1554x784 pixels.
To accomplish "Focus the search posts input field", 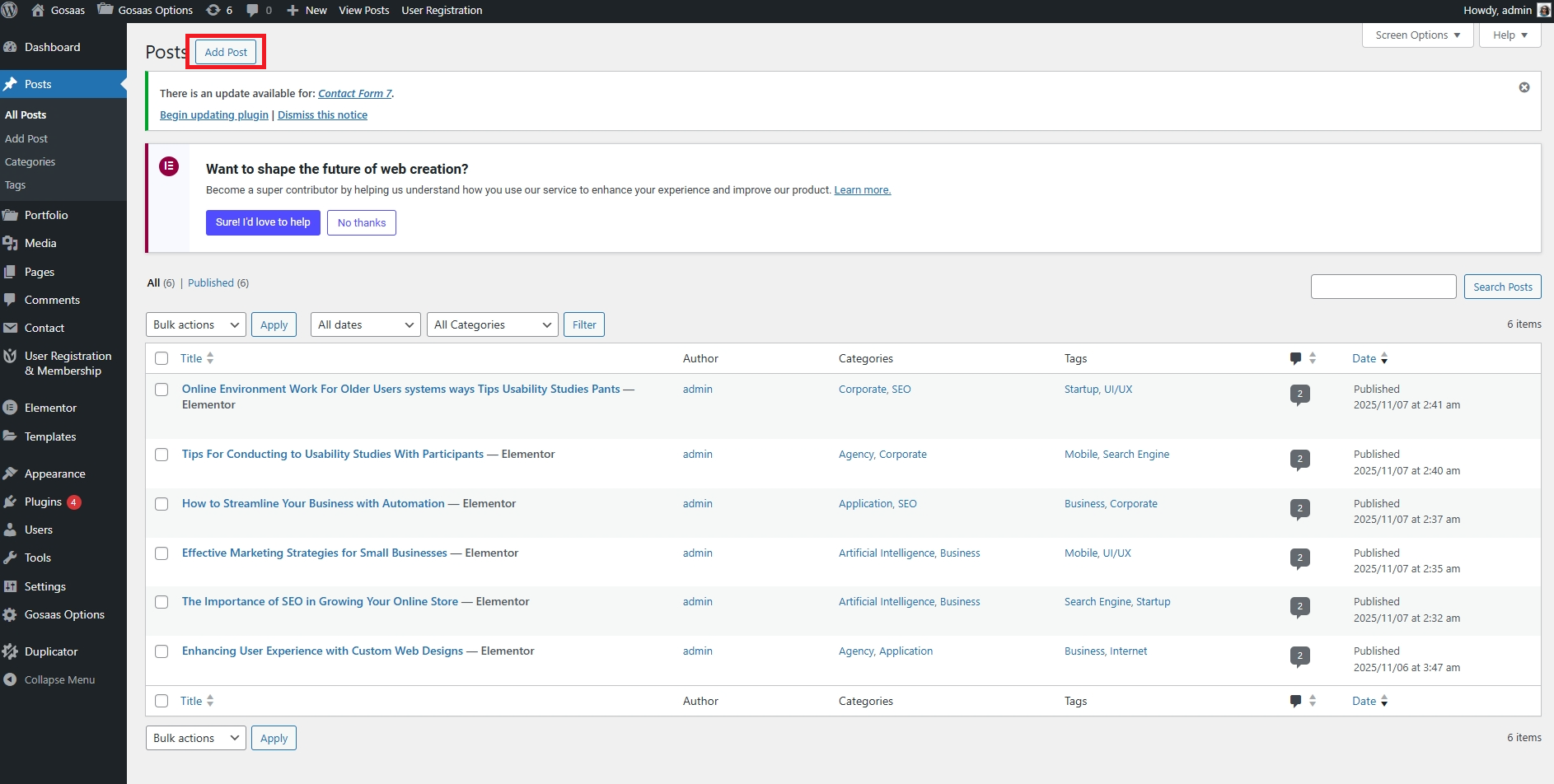I will pyautogui.click(x=1383, y=287).
